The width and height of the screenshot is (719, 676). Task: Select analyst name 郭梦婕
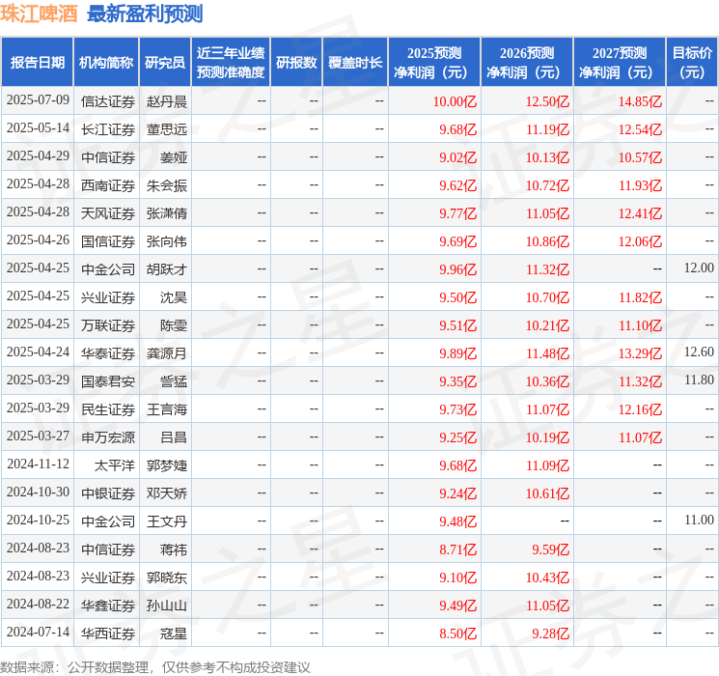[x=166, y=465]
